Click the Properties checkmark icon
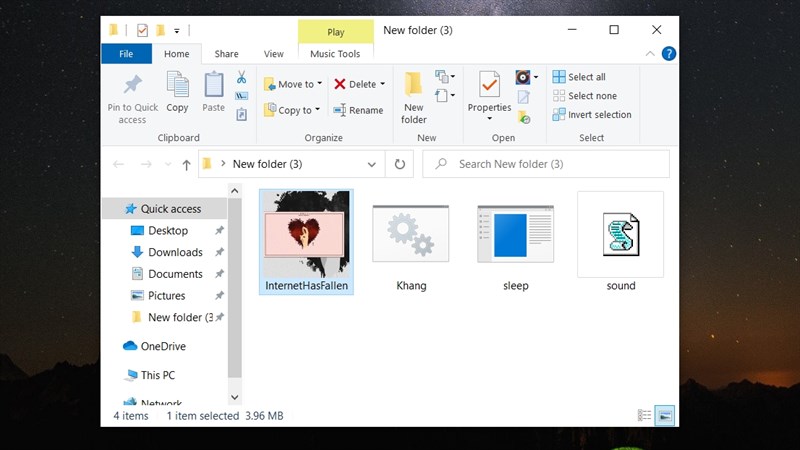The width and height of the screenshot is (800, 450). [x=489, y=85]
